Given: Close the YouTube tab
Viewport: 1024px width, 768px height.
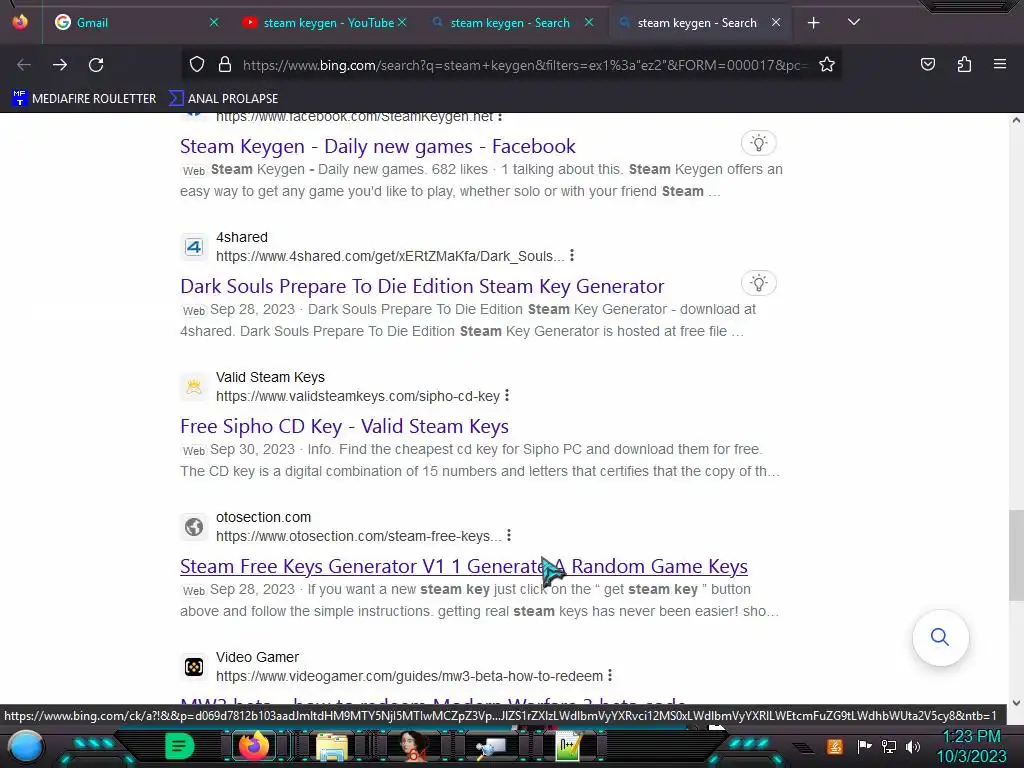Looking at the screenshot, I should tap(402, 22).
